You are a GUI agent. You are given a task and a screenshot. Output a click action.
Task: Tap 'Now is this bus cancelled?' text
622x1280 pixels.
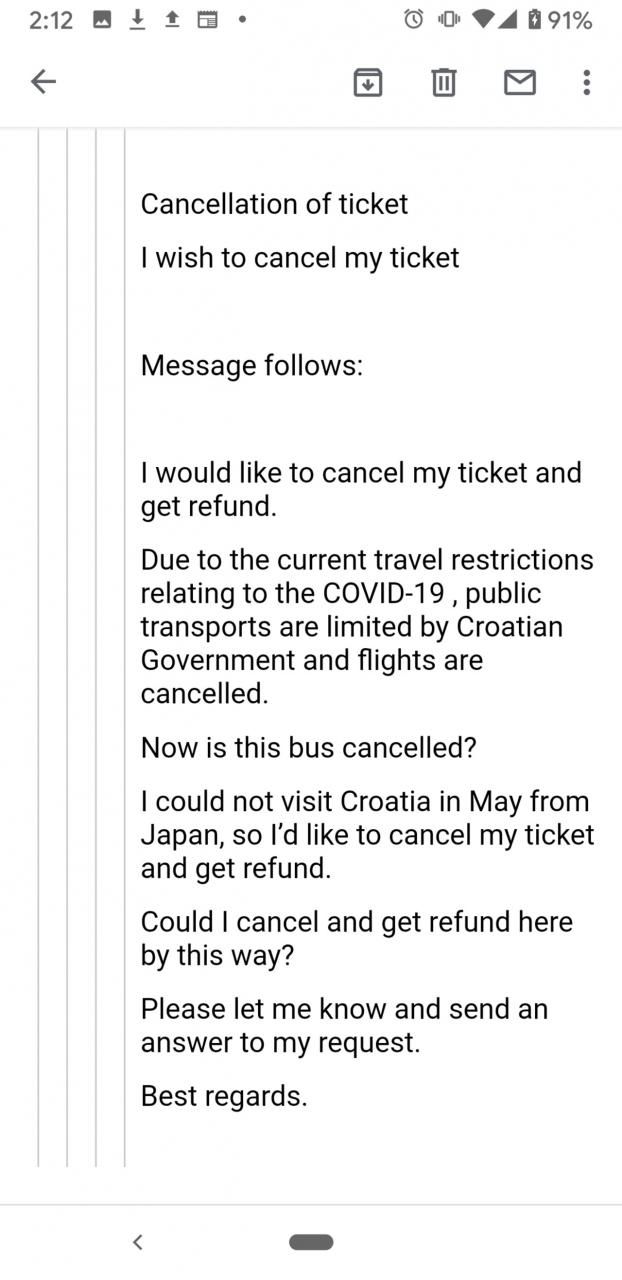click(308, 748)
